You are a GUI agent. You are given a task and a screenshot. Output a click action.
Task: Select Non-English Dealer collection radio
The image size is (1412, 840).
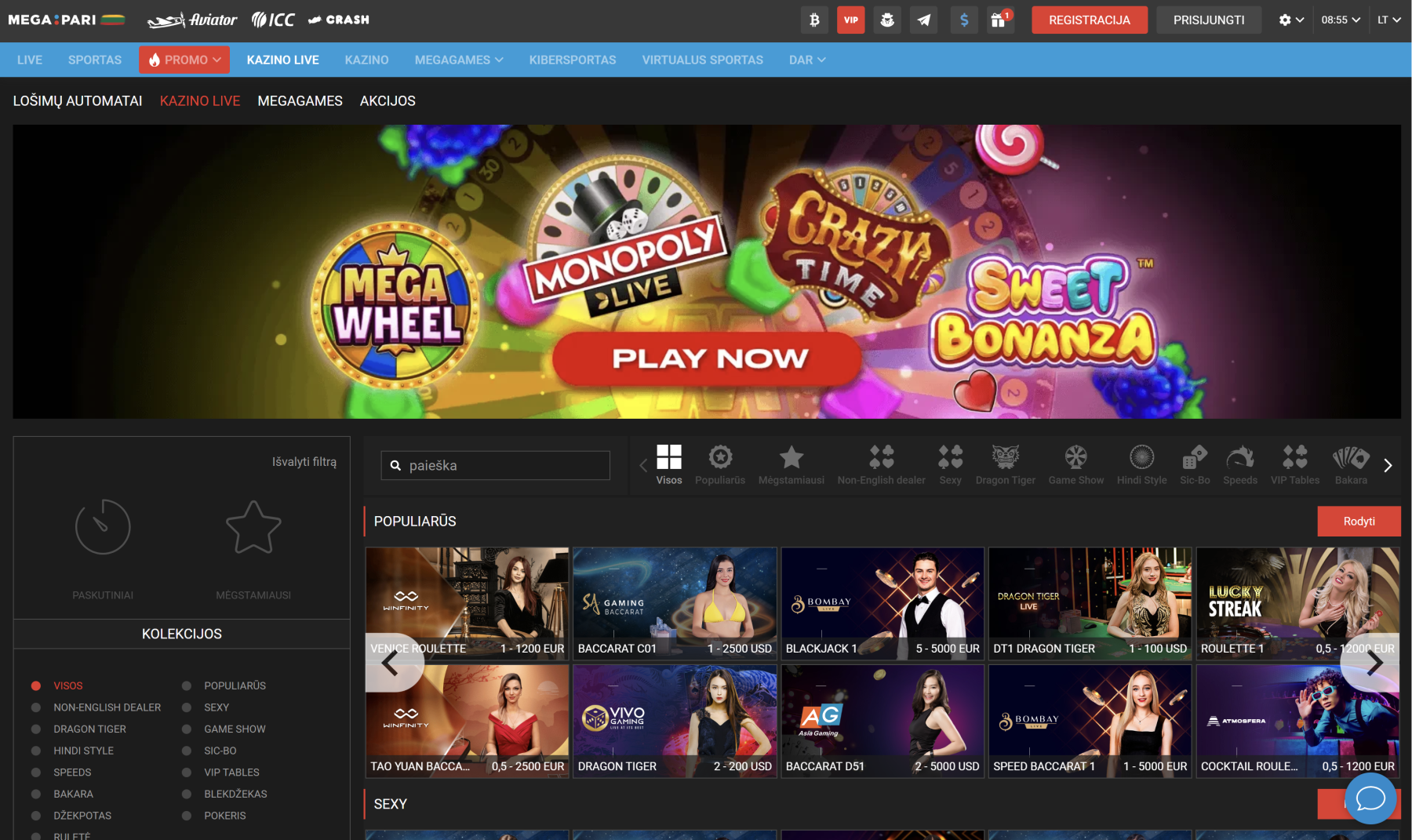click(36, 707)
